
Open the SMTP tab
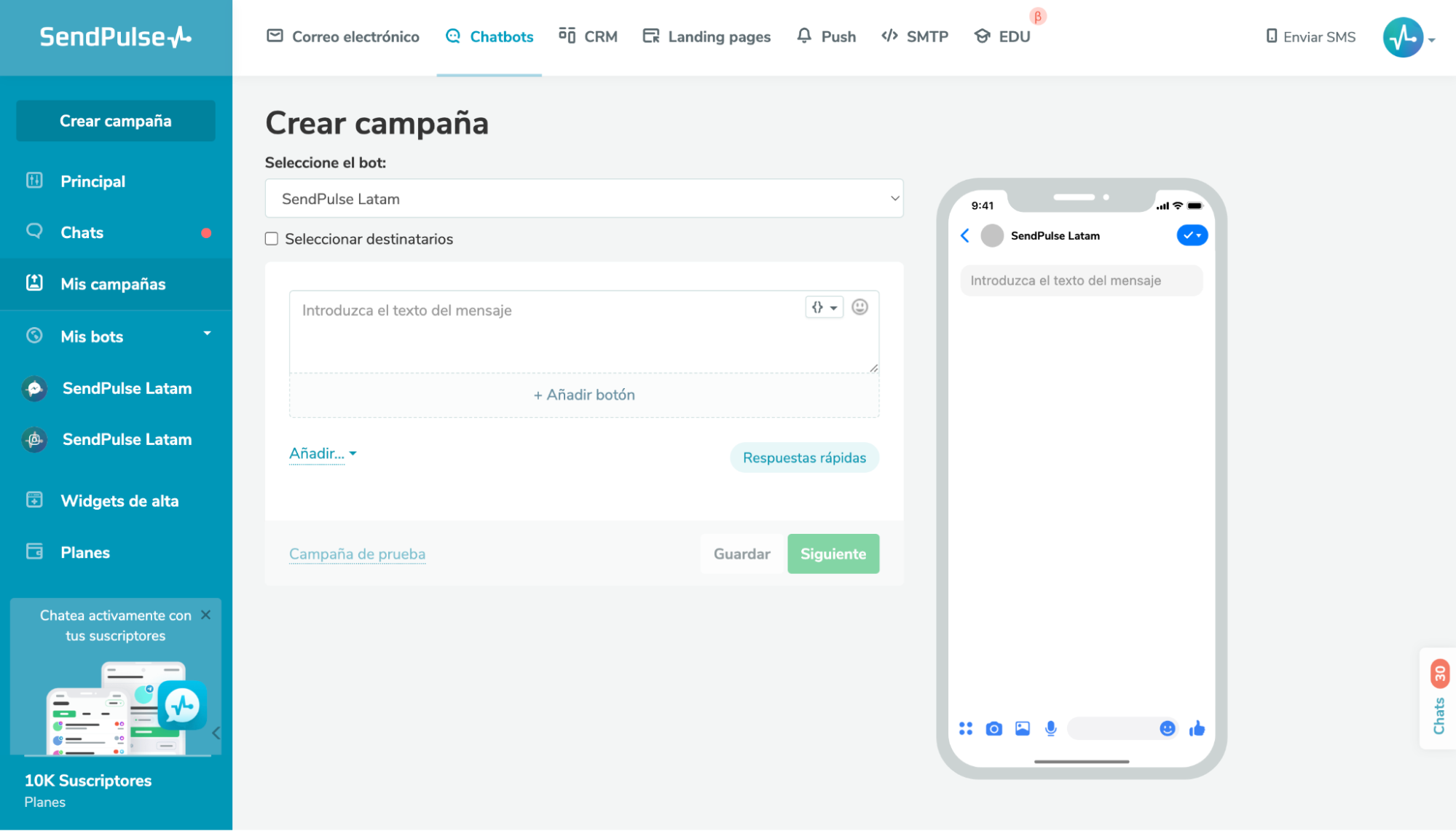click(915, 36)
